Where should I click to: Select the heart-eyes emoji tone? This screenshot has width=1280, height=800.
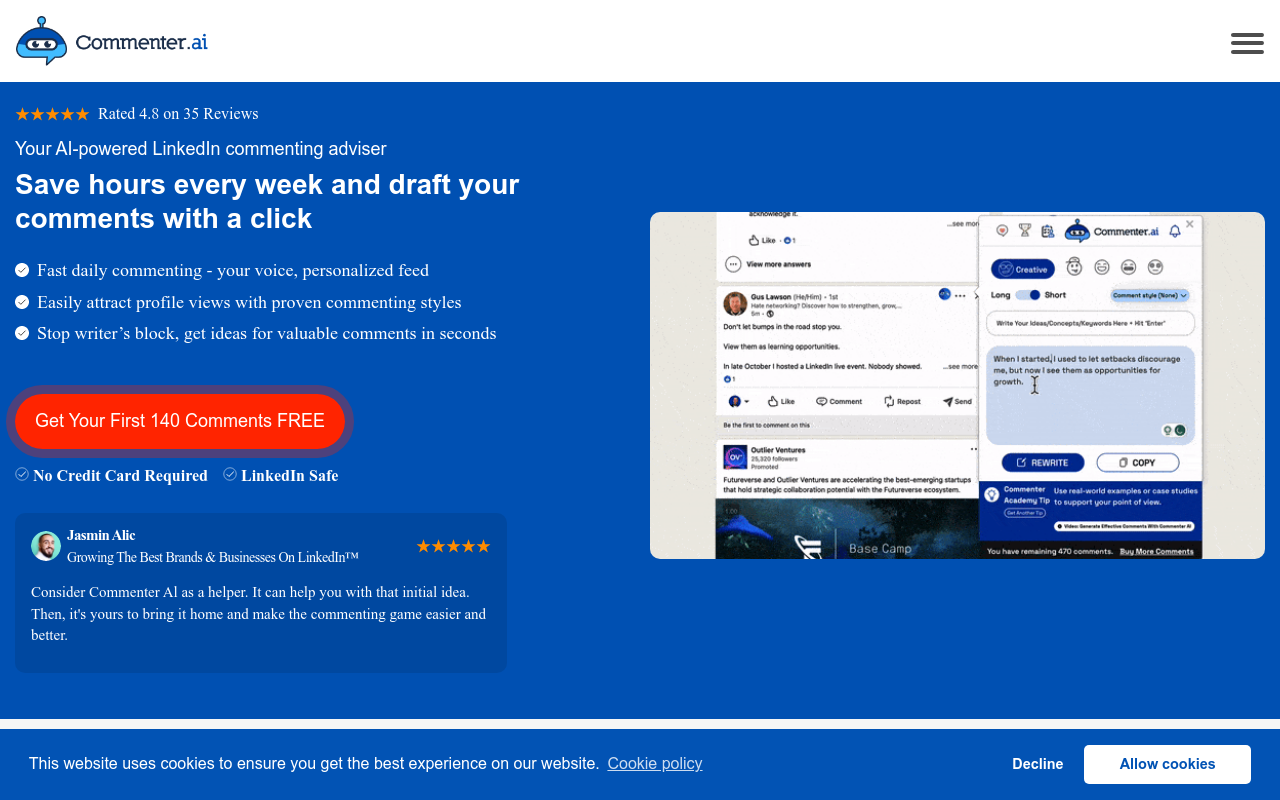click(x=1156, y=267)
